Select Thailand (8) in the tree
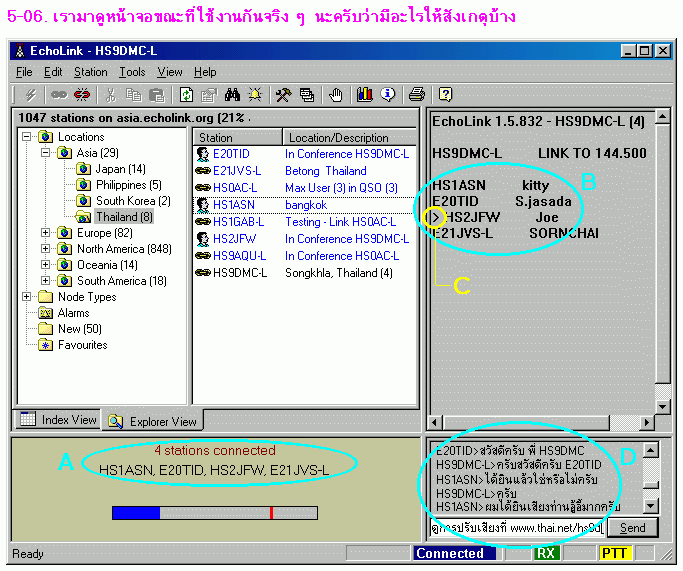 (124, 217)
